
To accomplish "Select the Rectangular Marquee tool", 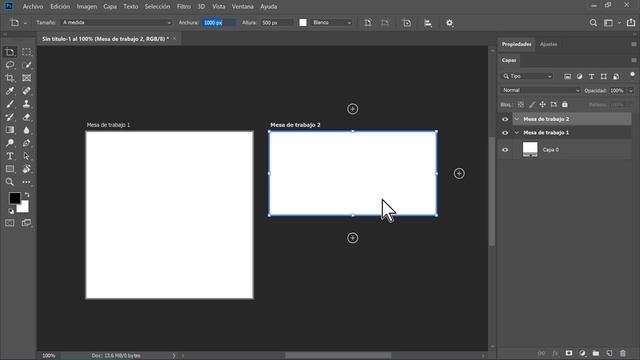I will [x=27, y=52].
